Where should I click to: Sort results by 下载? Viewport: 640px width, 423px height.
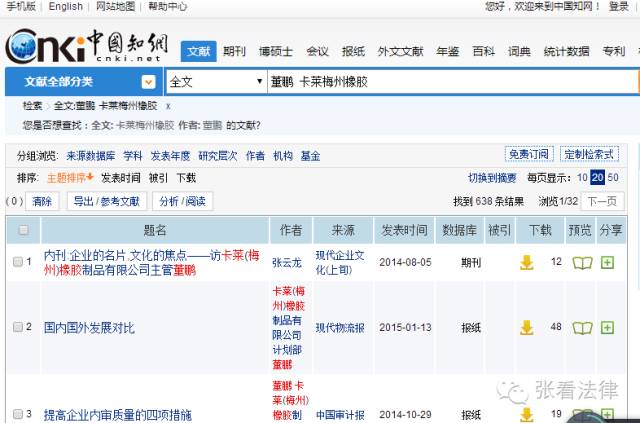tap(186, 178)
